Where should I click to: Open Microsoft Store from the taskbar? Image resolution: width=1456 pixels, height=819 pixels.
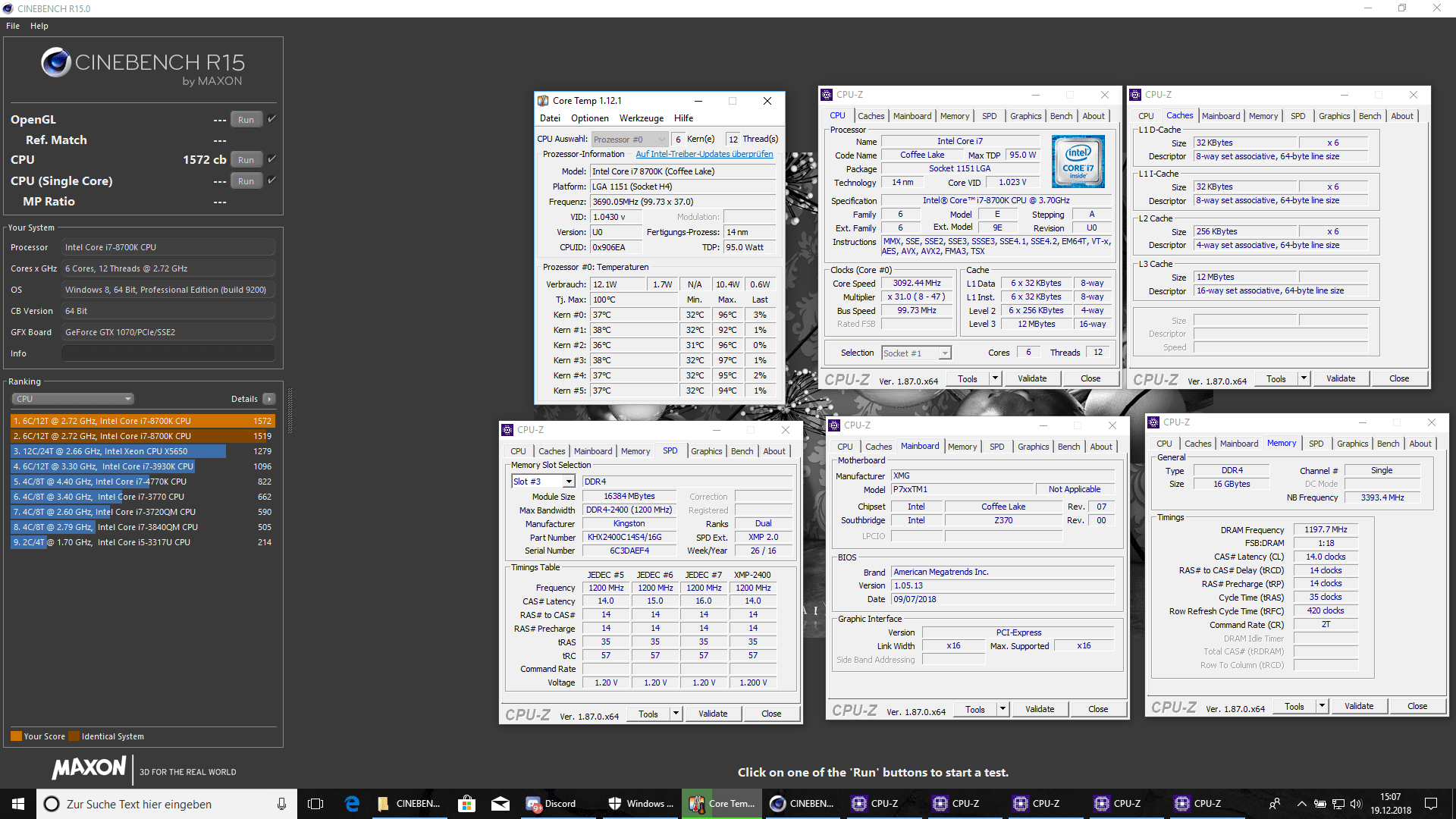pyautogui.click(x=466, y=804)
